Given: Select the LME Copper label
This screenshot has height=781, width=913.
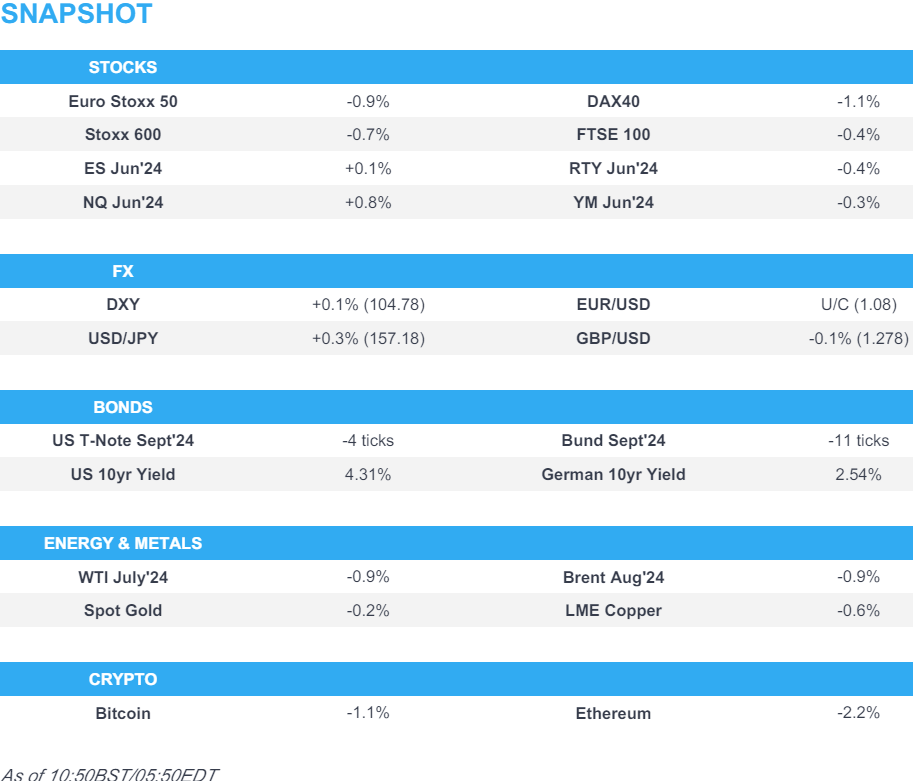Looking at the screenshot, I should [613, 611].
